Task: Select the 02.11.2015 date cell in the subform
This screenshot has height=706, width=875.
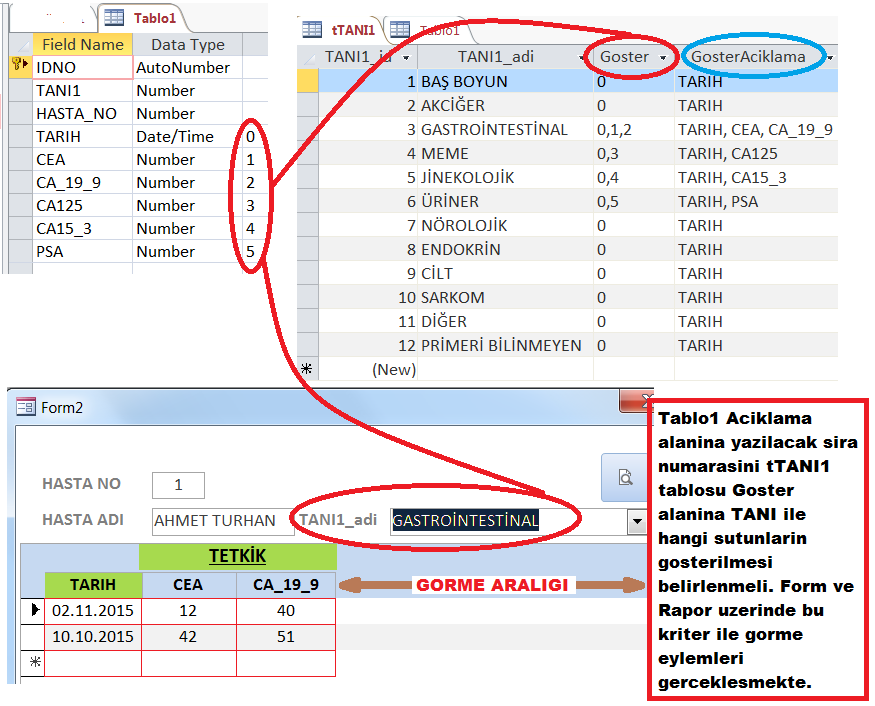Action: pyautogui.click(x=92, y=610)
